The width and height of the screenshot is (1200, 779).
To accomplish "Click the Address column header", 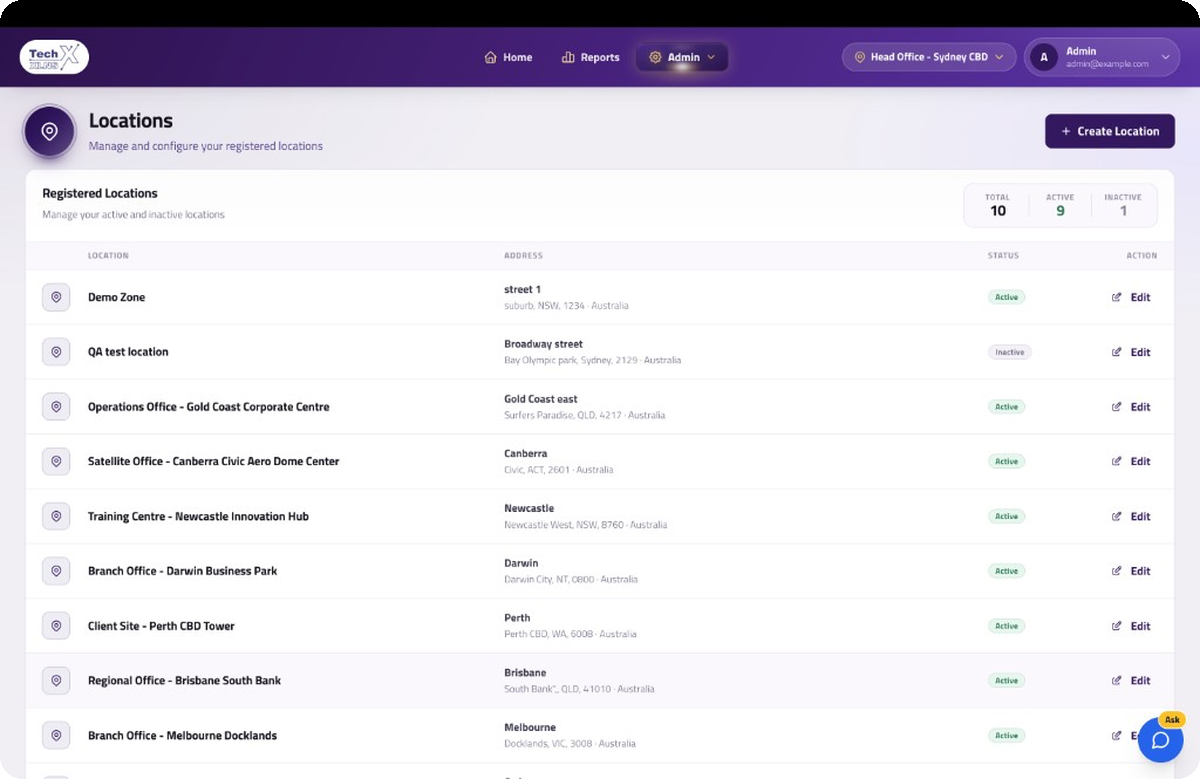I will click(x=523, y=256).
